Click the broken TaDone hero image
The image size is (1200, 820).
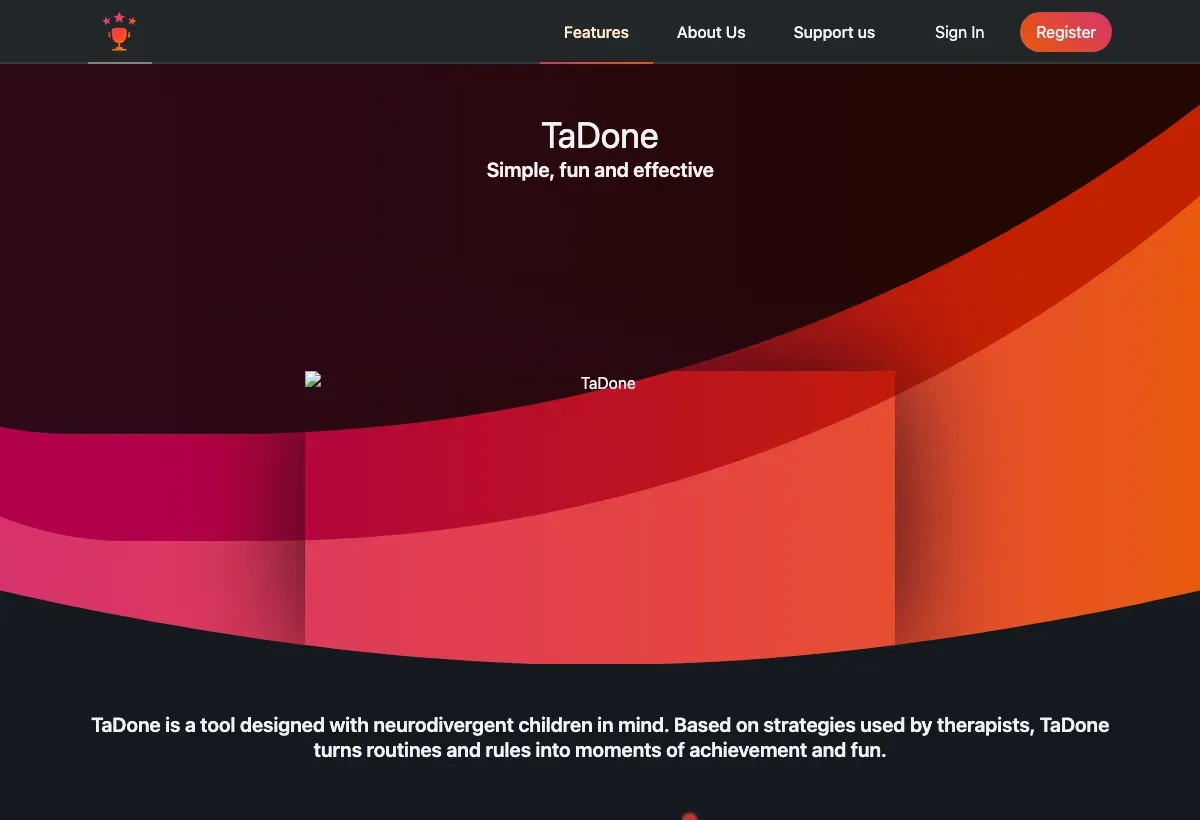coord(600,508)
